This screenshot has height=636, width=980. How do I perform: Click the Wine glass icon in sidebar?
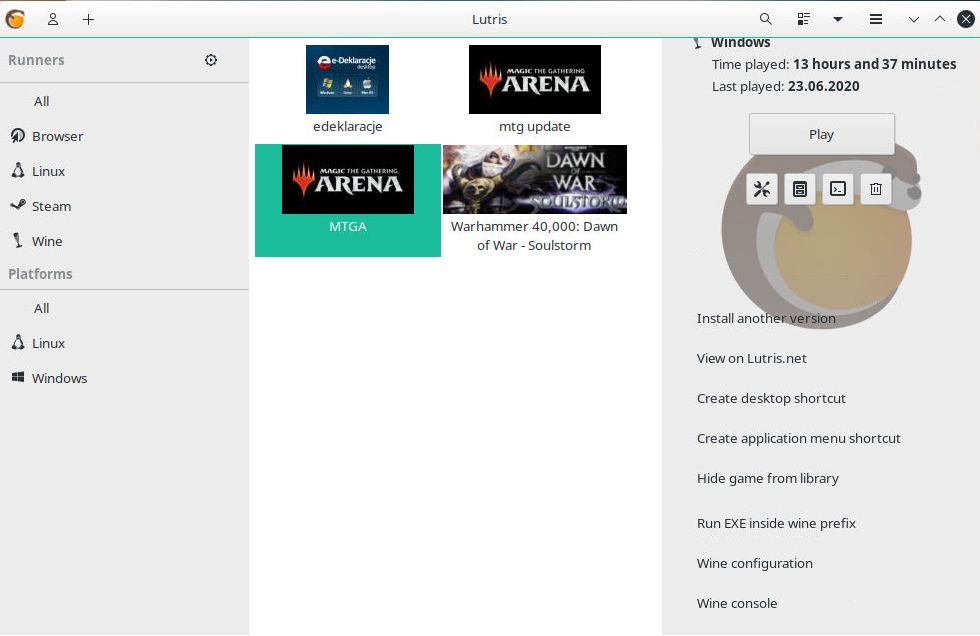(18, 241)
